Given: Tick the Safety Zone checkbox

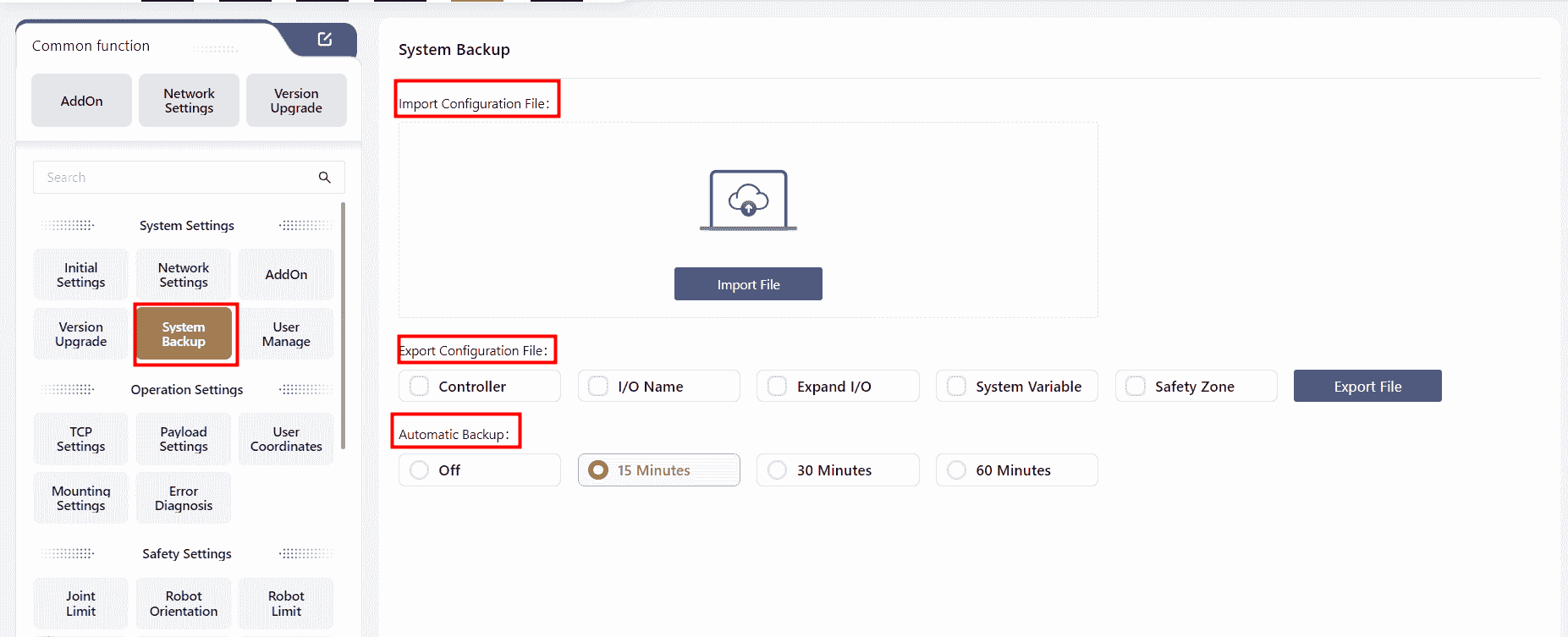Looking at the screenshot, I should coord(1136,386).
